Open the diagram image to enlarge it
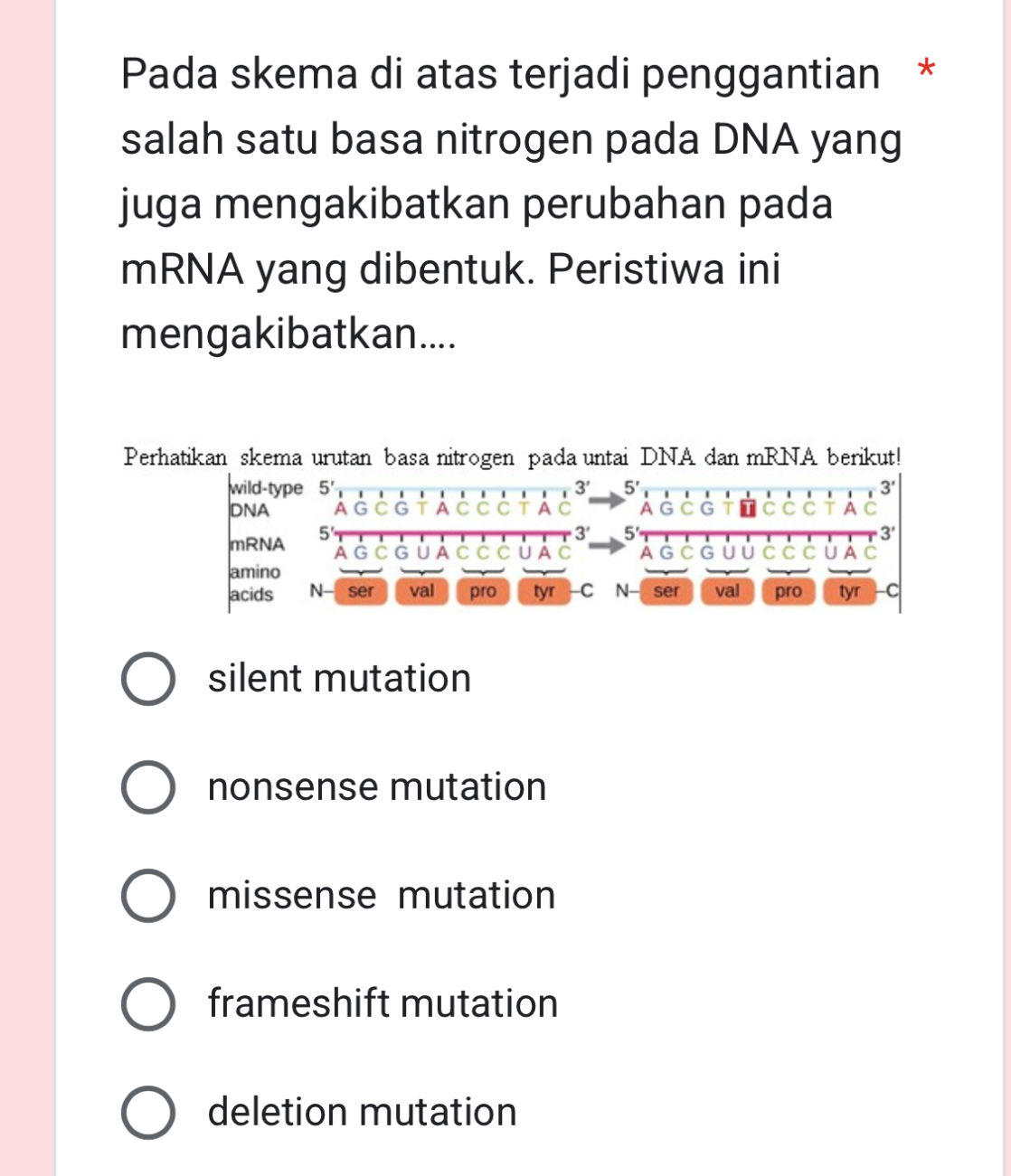 (x=511, y=533)
